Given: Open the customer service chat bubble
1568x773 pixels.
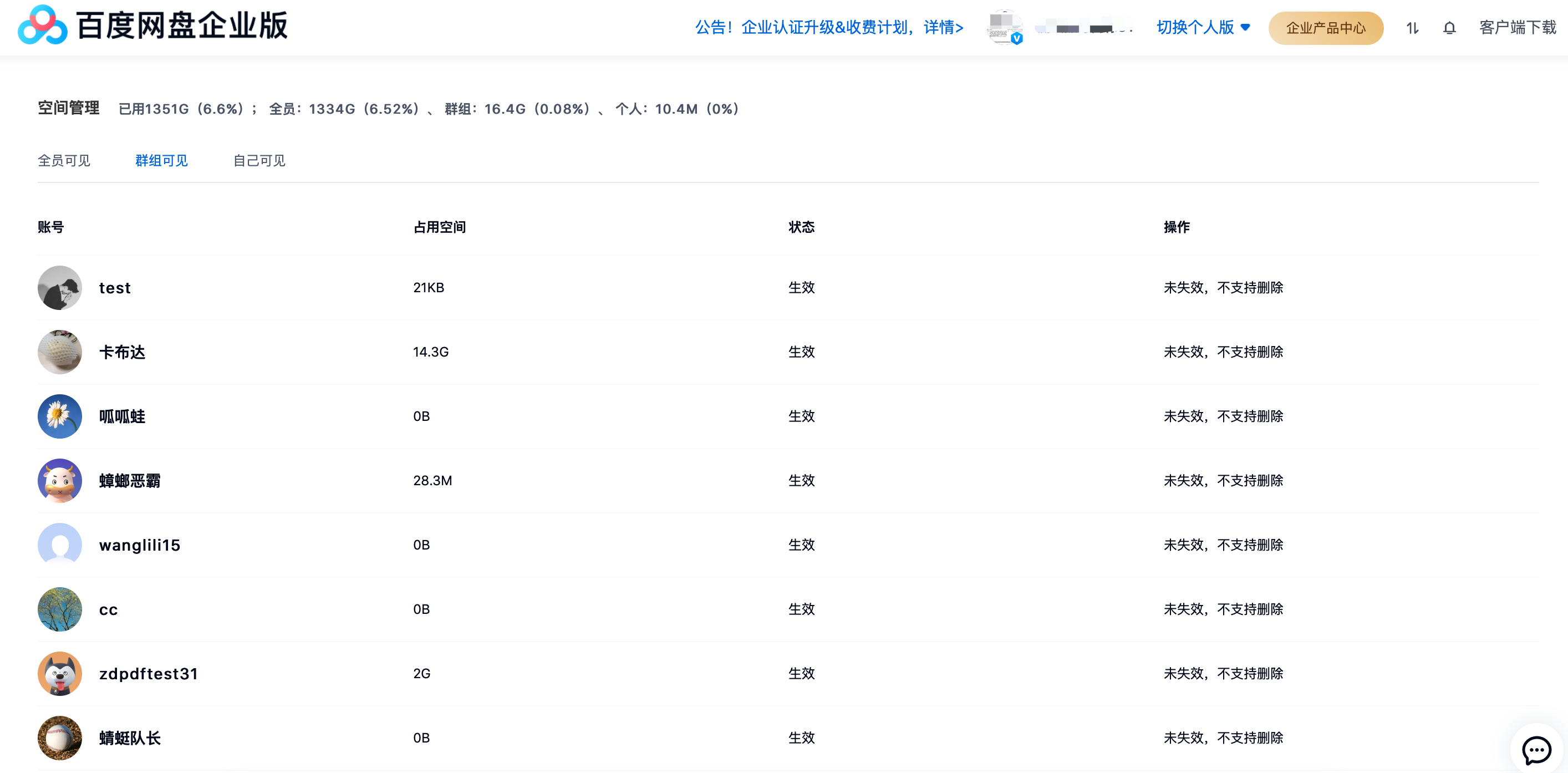Looking at the screenshot, I should (1536, 749).
